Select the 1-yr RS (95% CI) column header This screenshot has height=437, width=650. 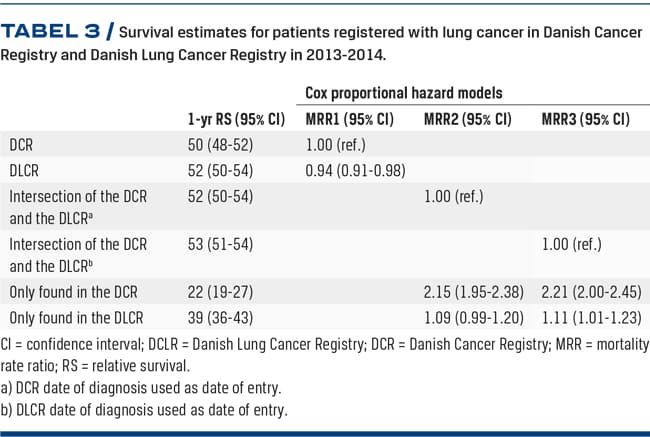pyautogui.click(x=237, y=119)
